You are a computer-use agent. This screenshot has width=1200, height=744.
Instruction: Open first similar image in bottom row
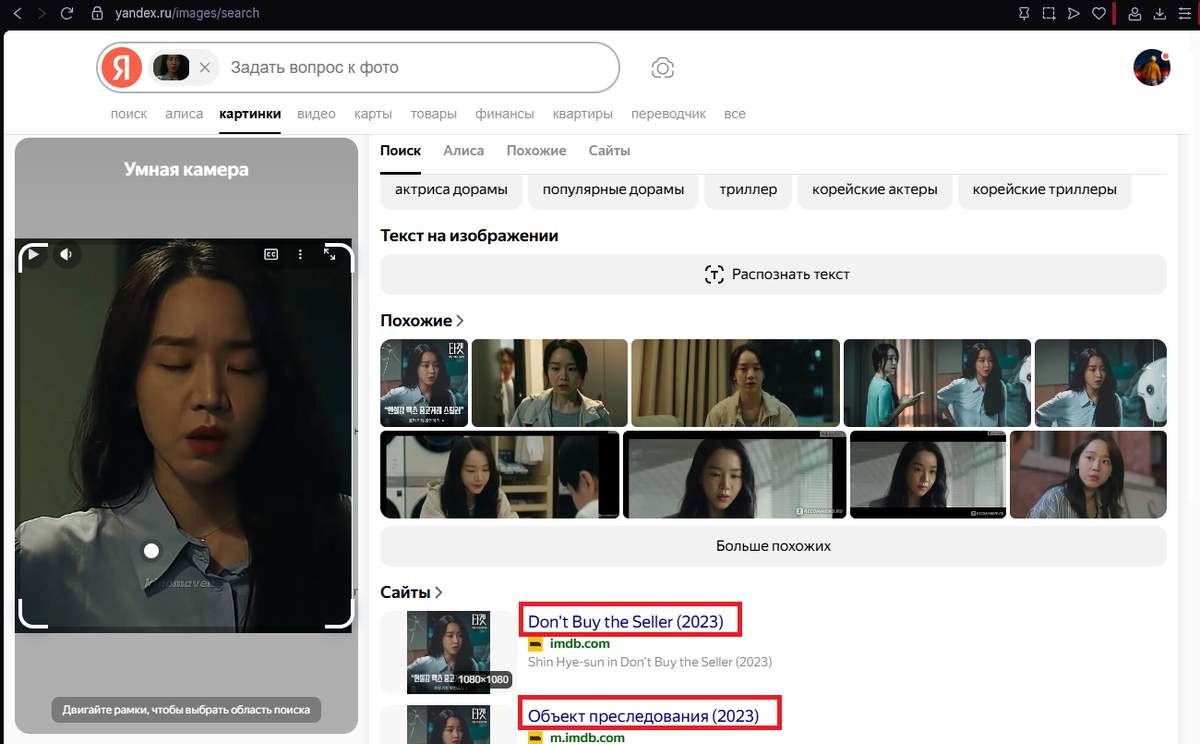tap(500, 474)
